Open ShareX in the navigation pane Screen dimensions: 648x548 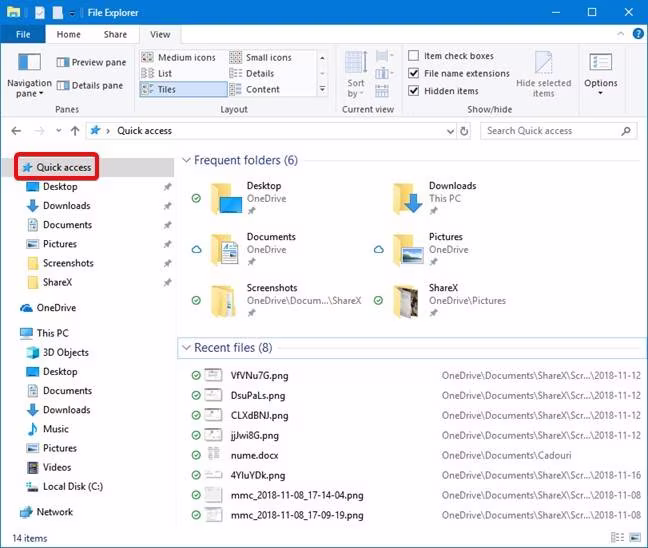pyautogui.click(x=57, y=282)
